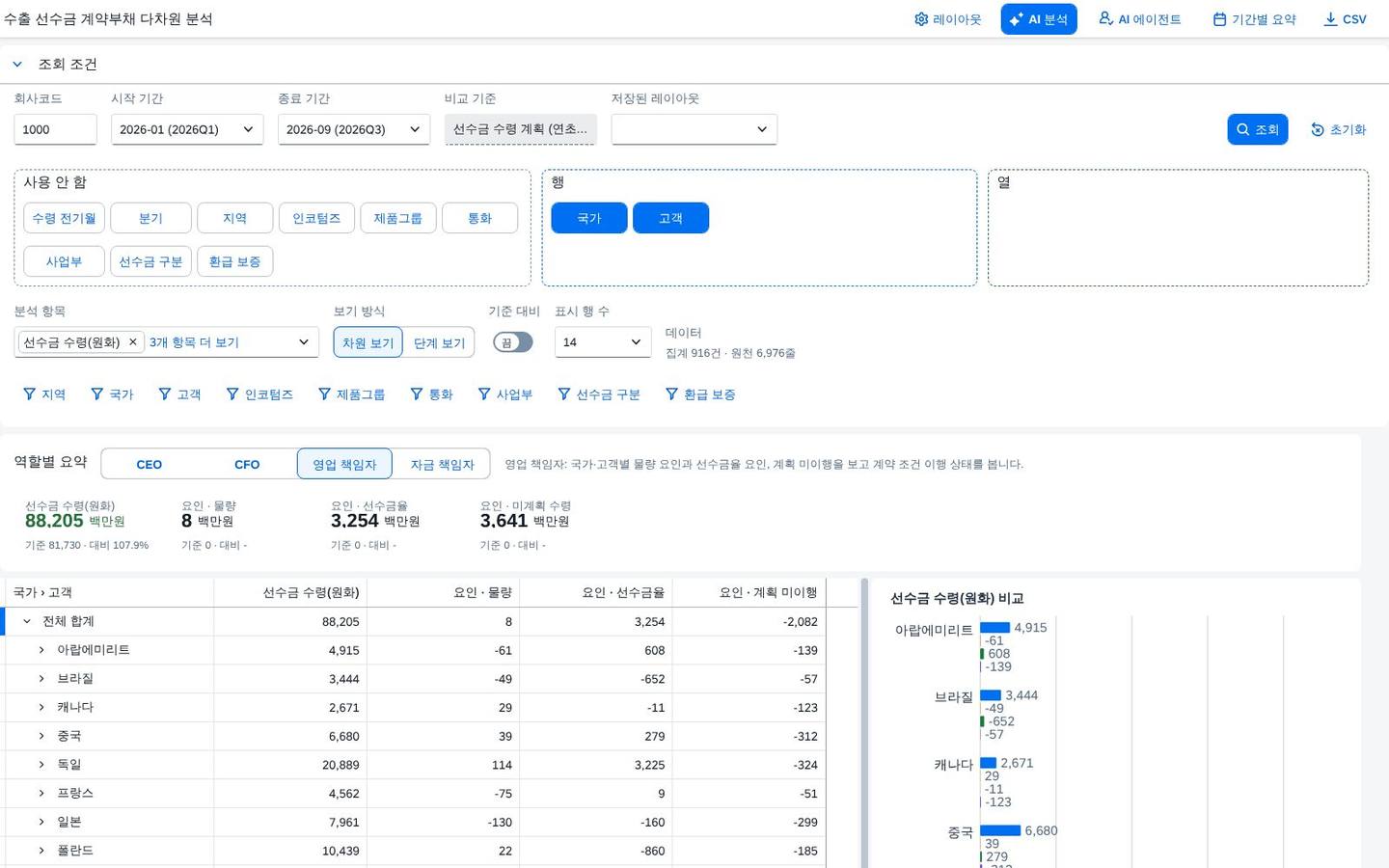The image size is (1389, 868).
Task: Click the 회사코드 input field
Action: pyautogui.click(x=55, y=129)
